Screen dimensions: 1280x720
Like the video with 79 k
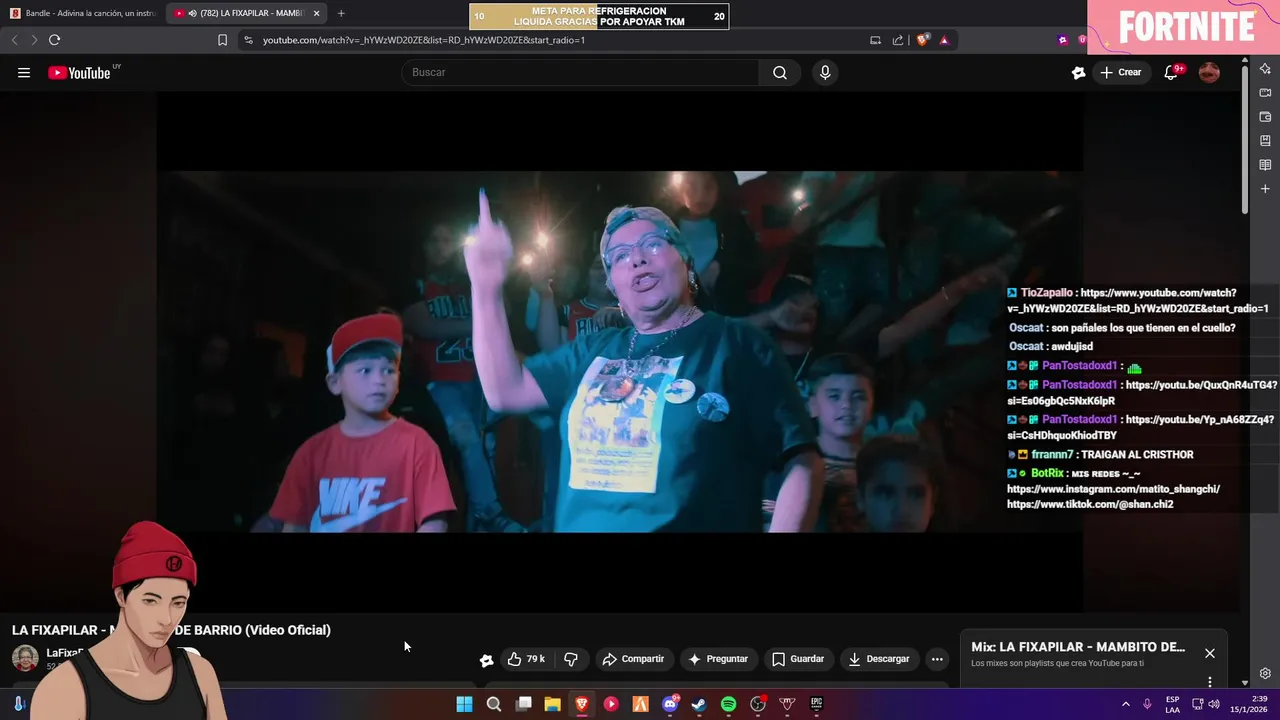[x=526, y=659]
